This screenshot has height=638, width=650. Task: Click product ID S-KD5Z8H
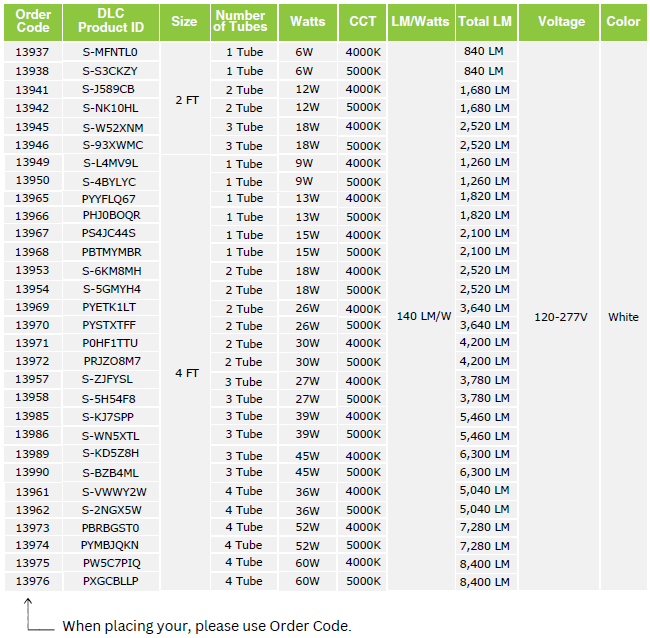111,453
